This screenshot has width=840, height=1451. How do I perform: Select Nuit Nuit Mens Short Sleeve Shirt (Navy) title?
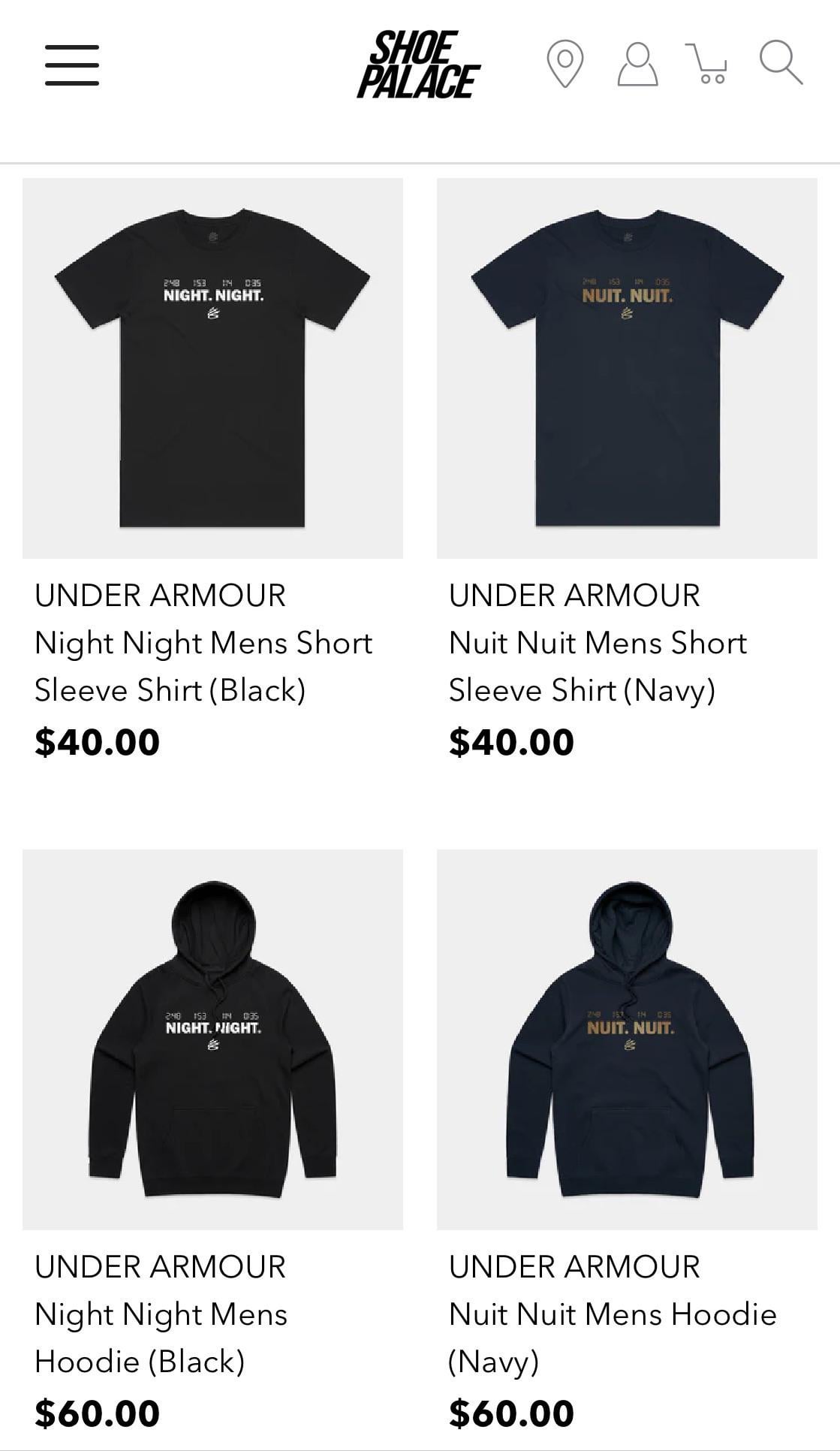[x=598, y=667]
